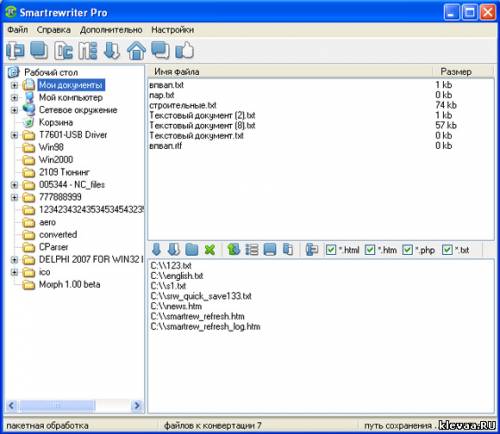Click the home (house) toolbar icon
This screenshot has width=500, height=434.
(136, 51)
